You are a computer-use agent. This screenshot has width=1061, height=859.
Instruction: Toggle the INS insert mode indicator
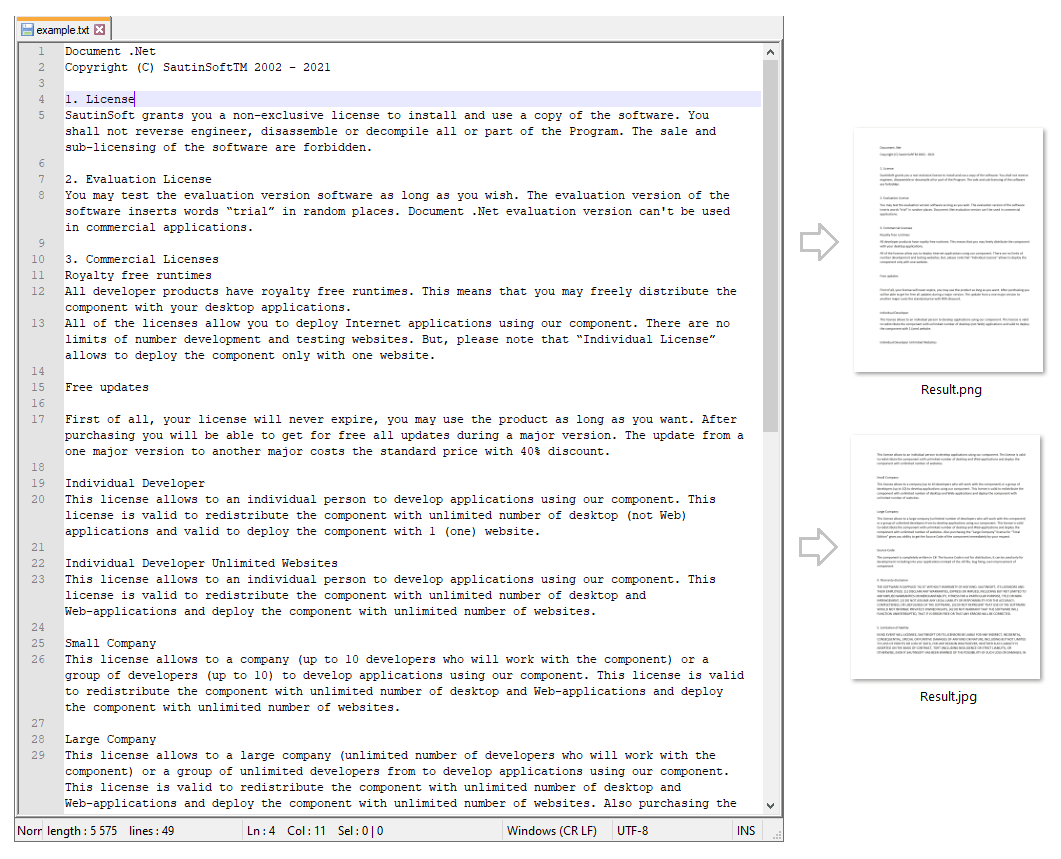click(x=746, y=831)
